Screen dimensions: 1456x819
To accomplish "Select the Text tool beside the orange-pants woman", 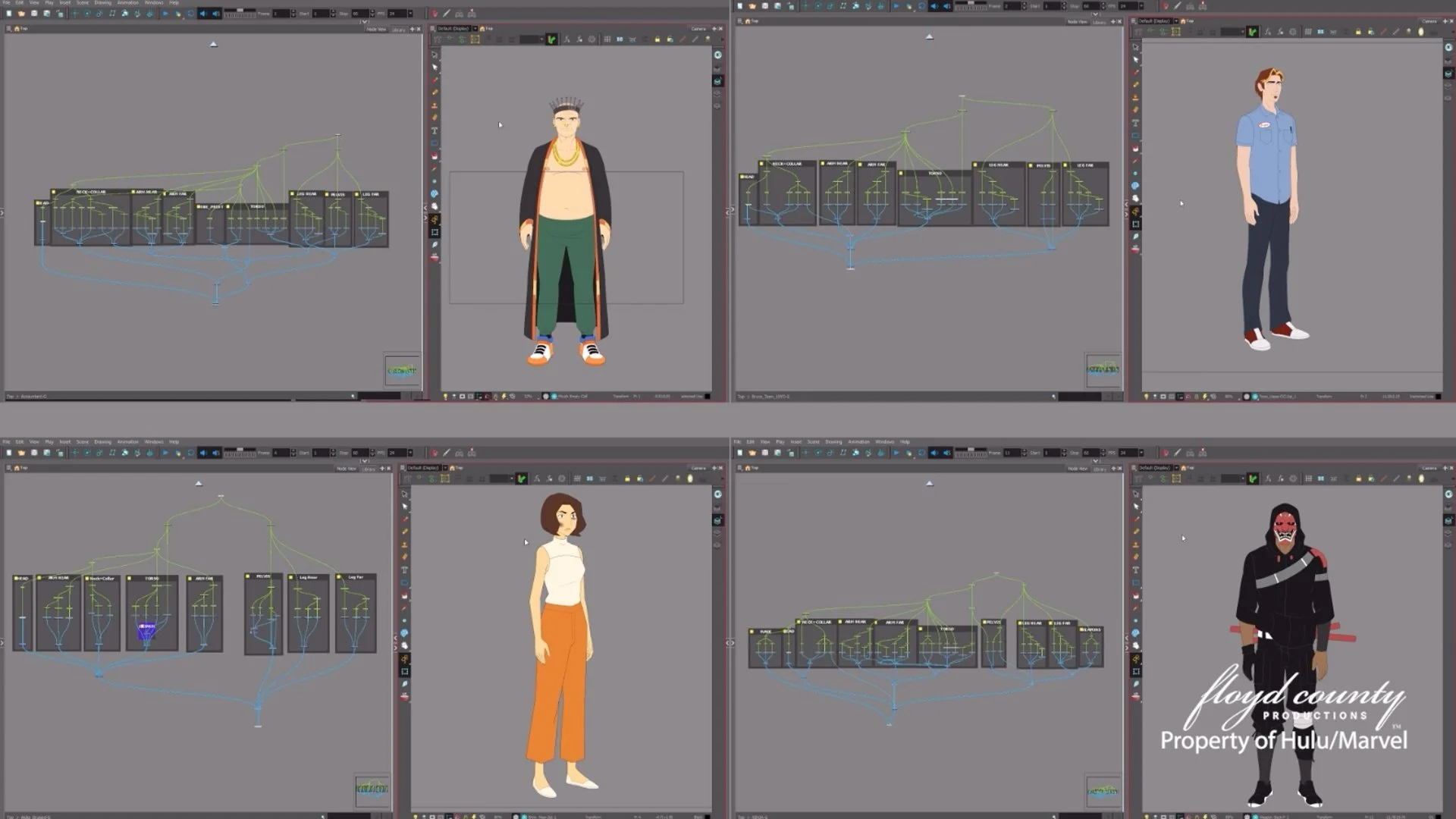I will tap(404, 570).
